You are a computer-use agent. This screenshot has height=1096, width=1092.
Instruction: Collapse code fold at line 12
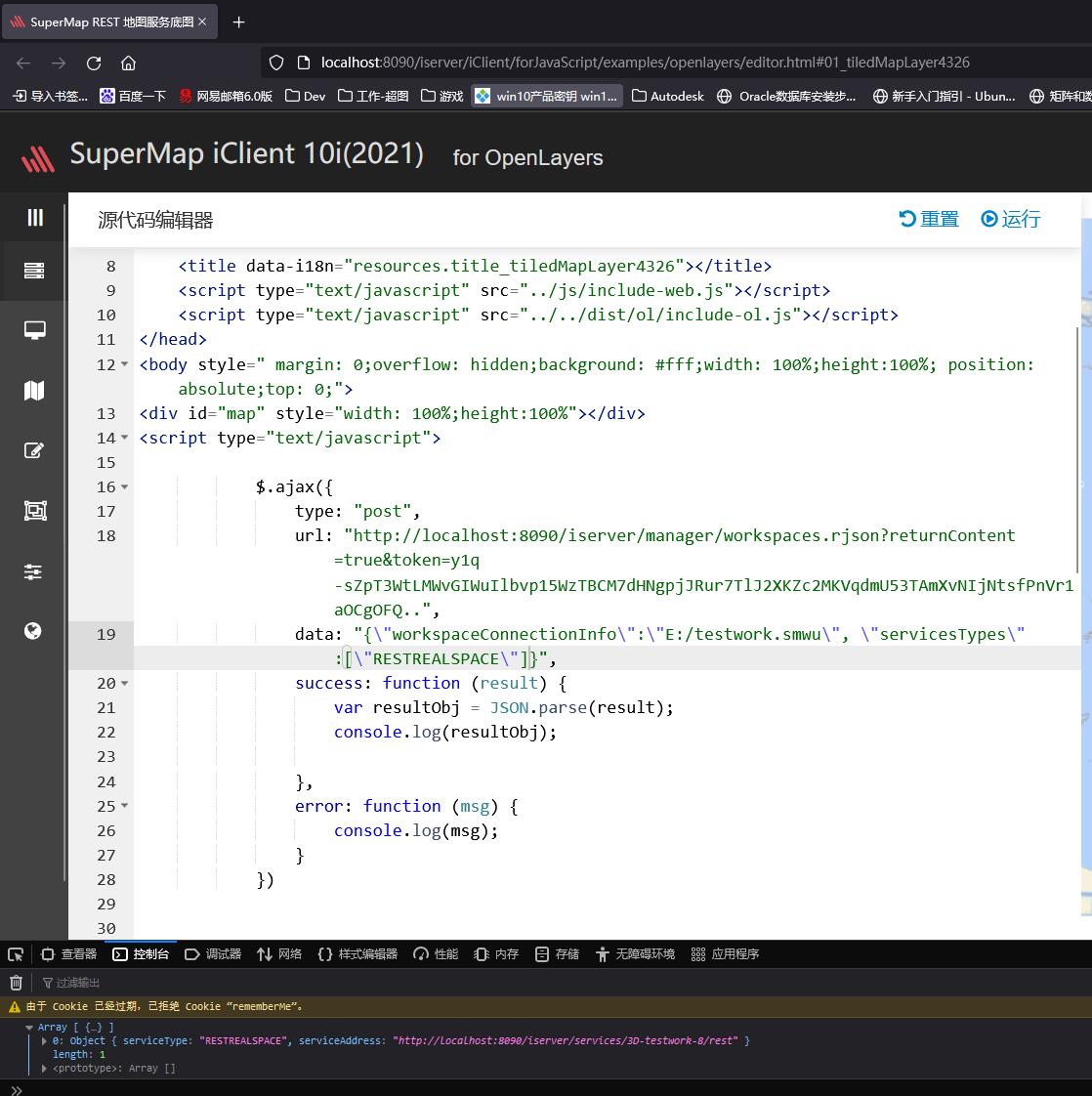click(x=124, y=364)
